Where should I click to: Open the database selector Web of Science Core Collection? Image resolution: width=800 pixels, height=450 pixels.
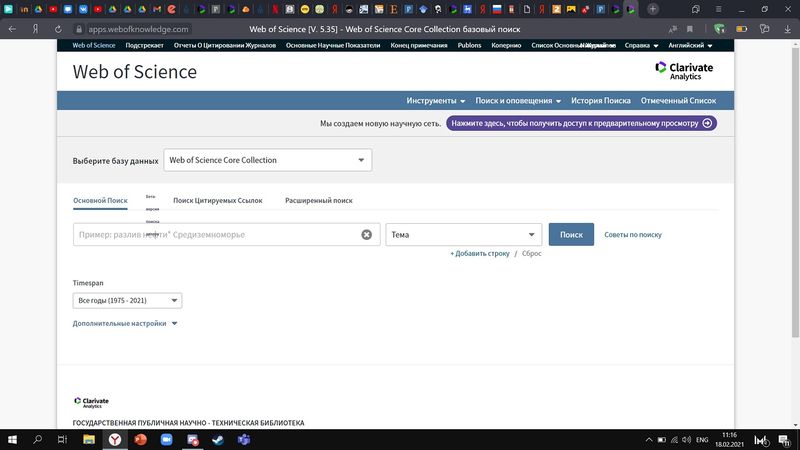click(268, 160)
